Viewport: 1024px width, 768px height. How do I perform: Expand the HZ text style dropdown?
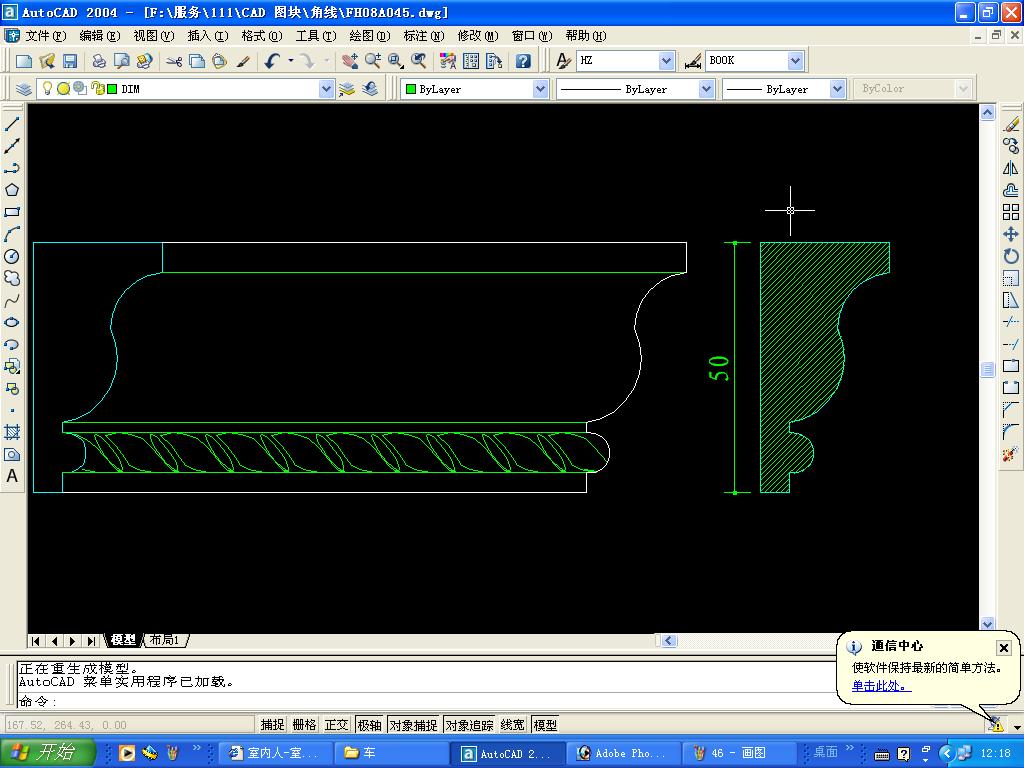click(x=667, y=61)
